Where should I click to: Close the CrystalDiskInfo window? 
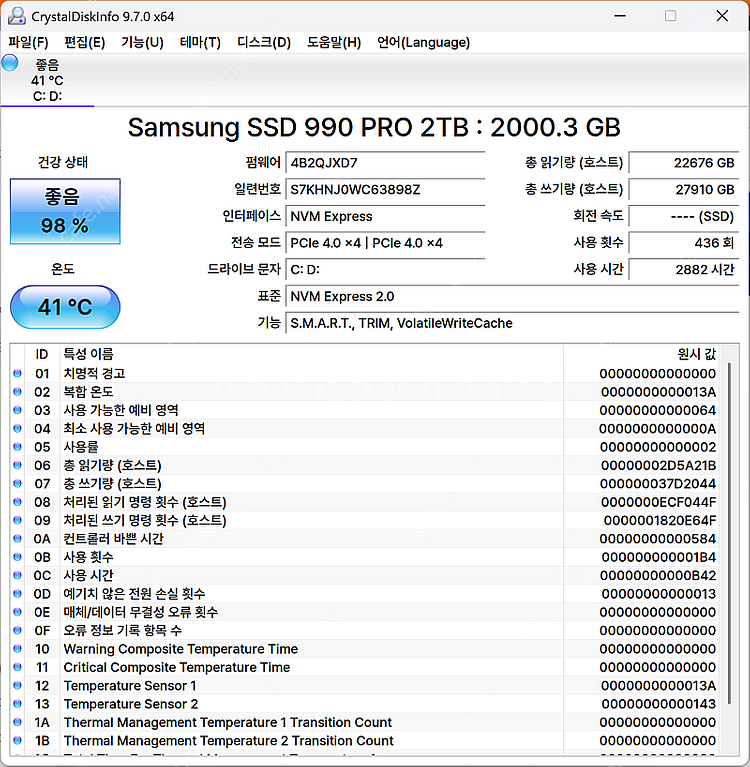click(x=722, y=16)
